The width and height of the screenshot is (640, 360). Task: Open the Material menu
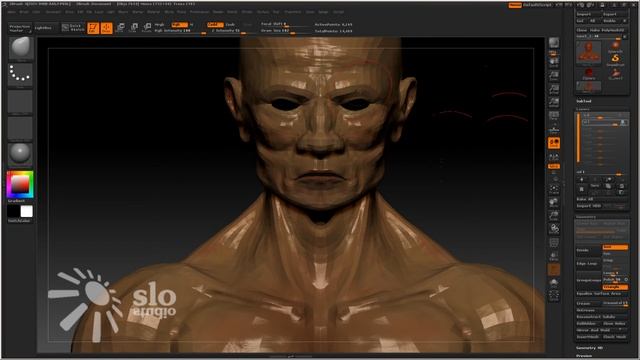[153, 12]
